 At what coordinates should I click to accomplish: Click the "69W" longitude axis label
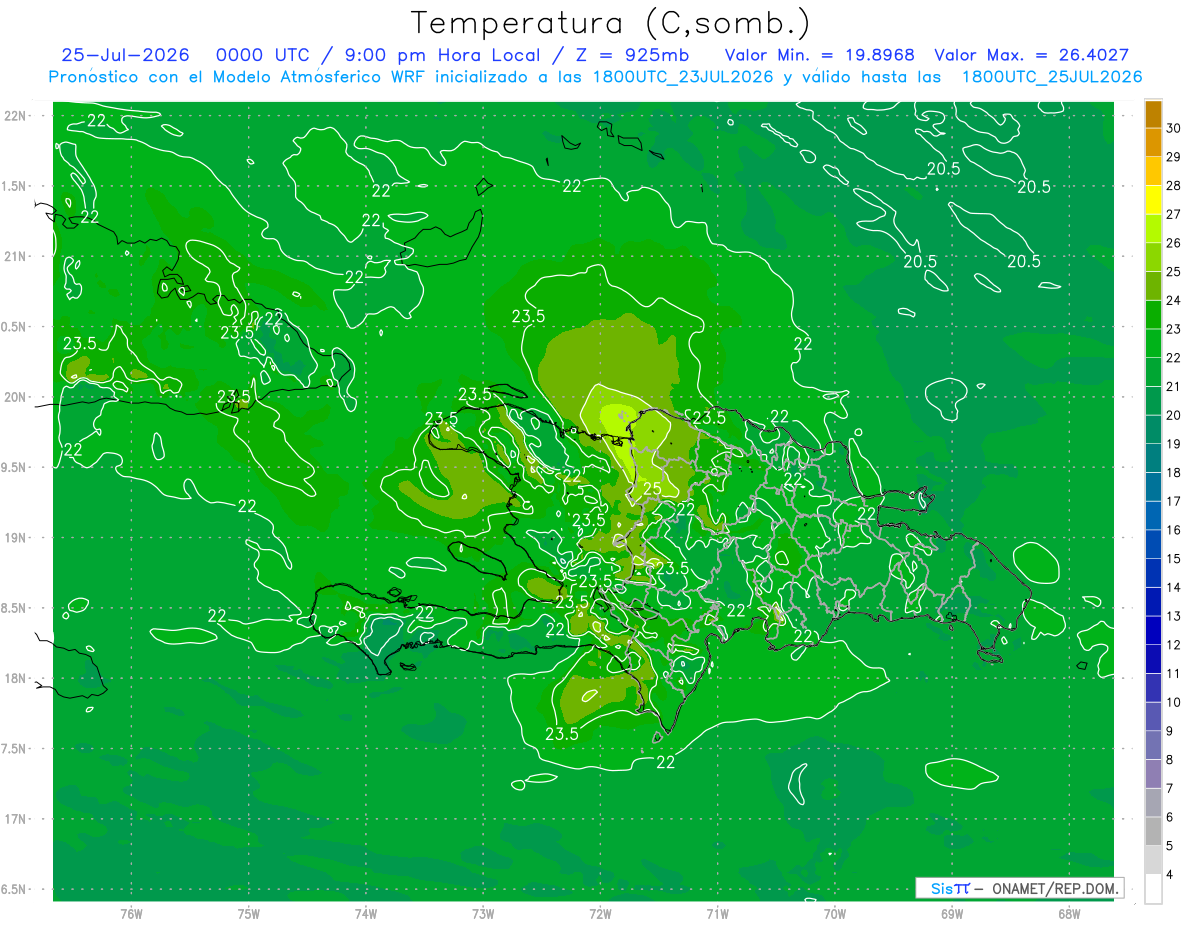coord(952,913)
